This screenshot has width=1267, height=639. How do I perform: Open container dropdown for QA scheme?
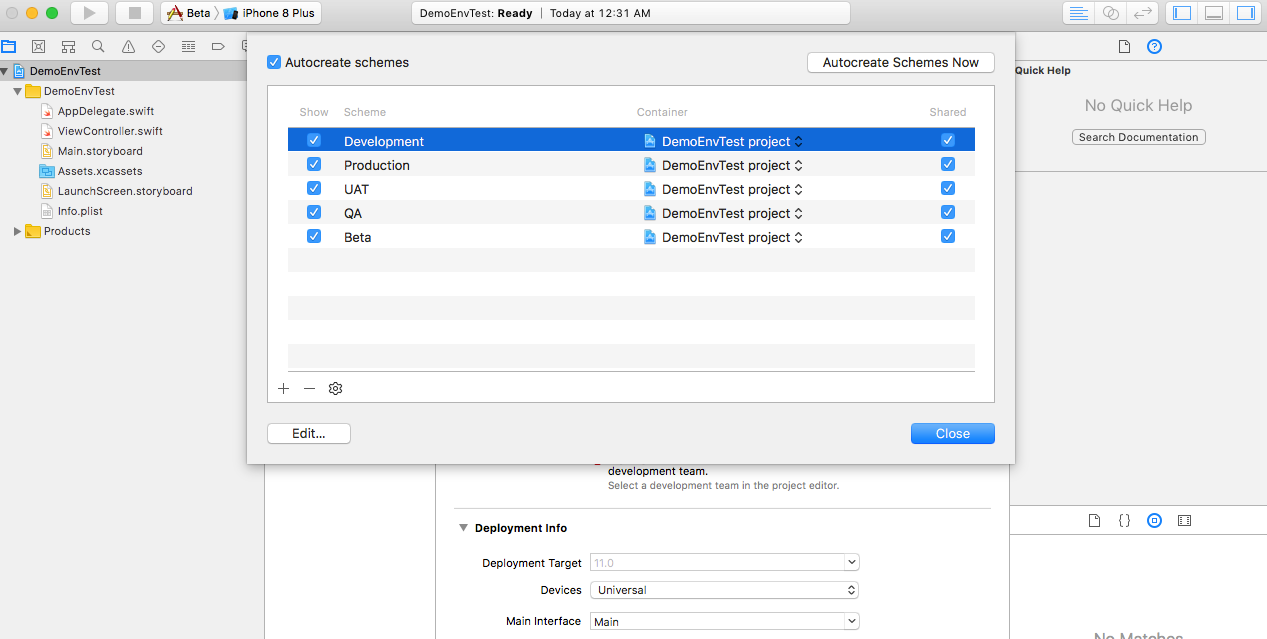point(724,213)
